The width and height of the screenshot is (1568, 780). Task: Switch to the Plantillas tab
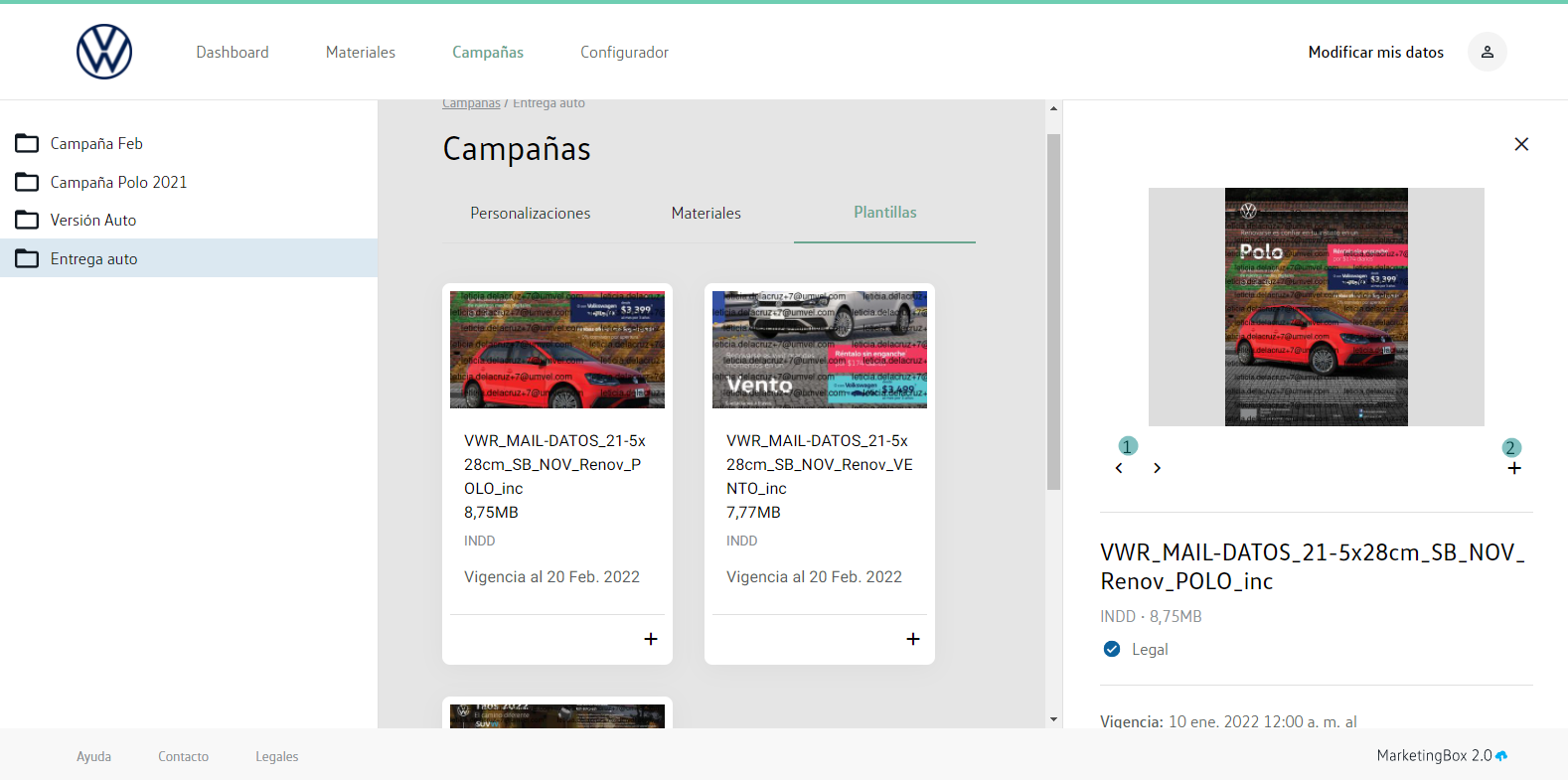tap(885, 213)
